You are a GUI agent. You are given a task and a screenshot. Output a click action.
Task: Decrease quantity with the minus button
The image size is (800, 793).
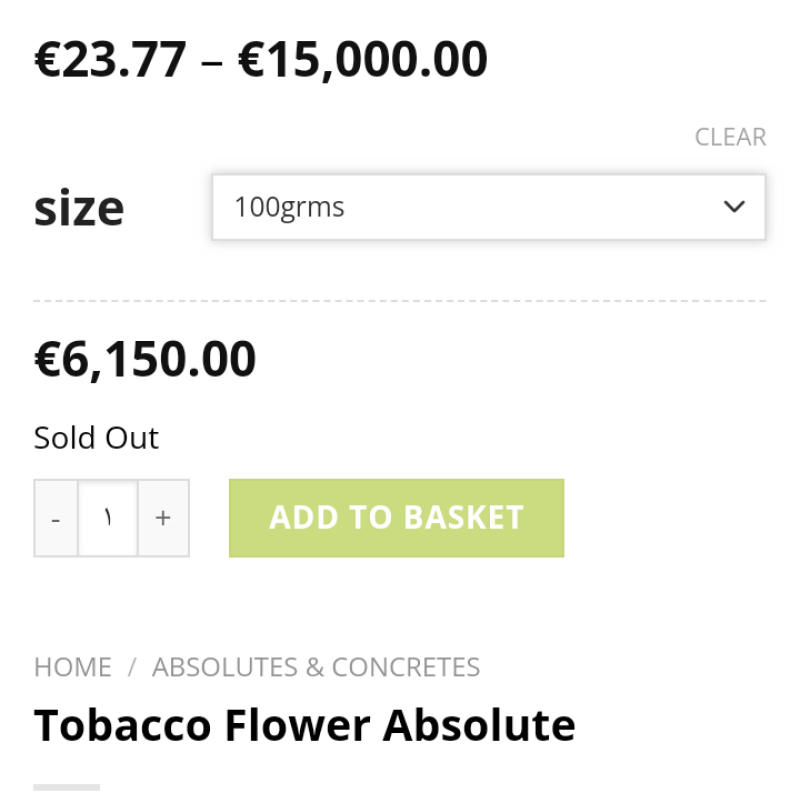pos(56,518)
